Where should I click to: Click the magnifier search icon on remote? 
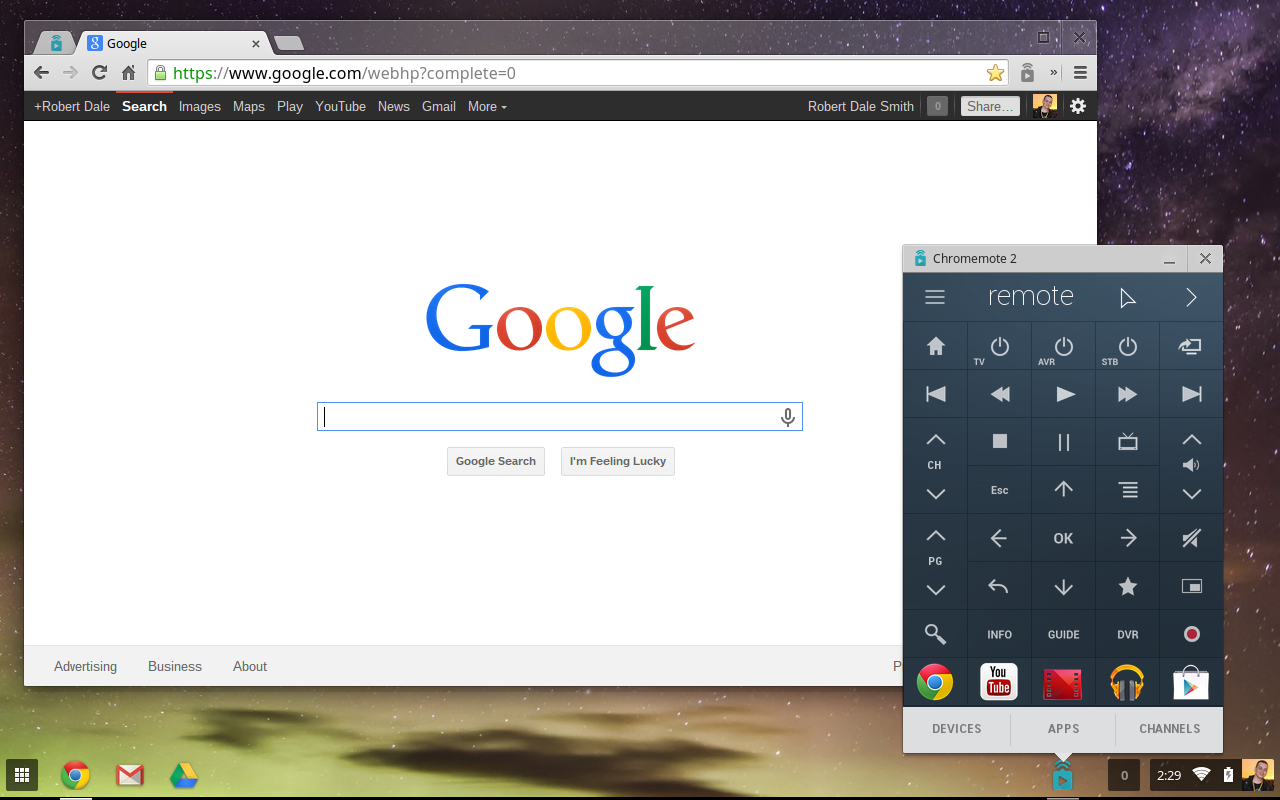click(x=936, y=634)
